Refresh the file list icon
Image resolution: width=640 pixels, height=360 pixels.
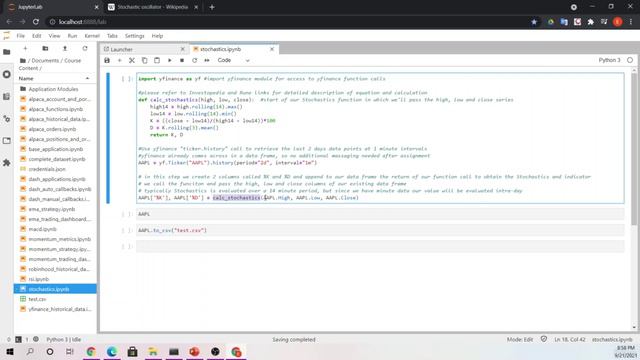pyautogui.click(x=85, y=49)
